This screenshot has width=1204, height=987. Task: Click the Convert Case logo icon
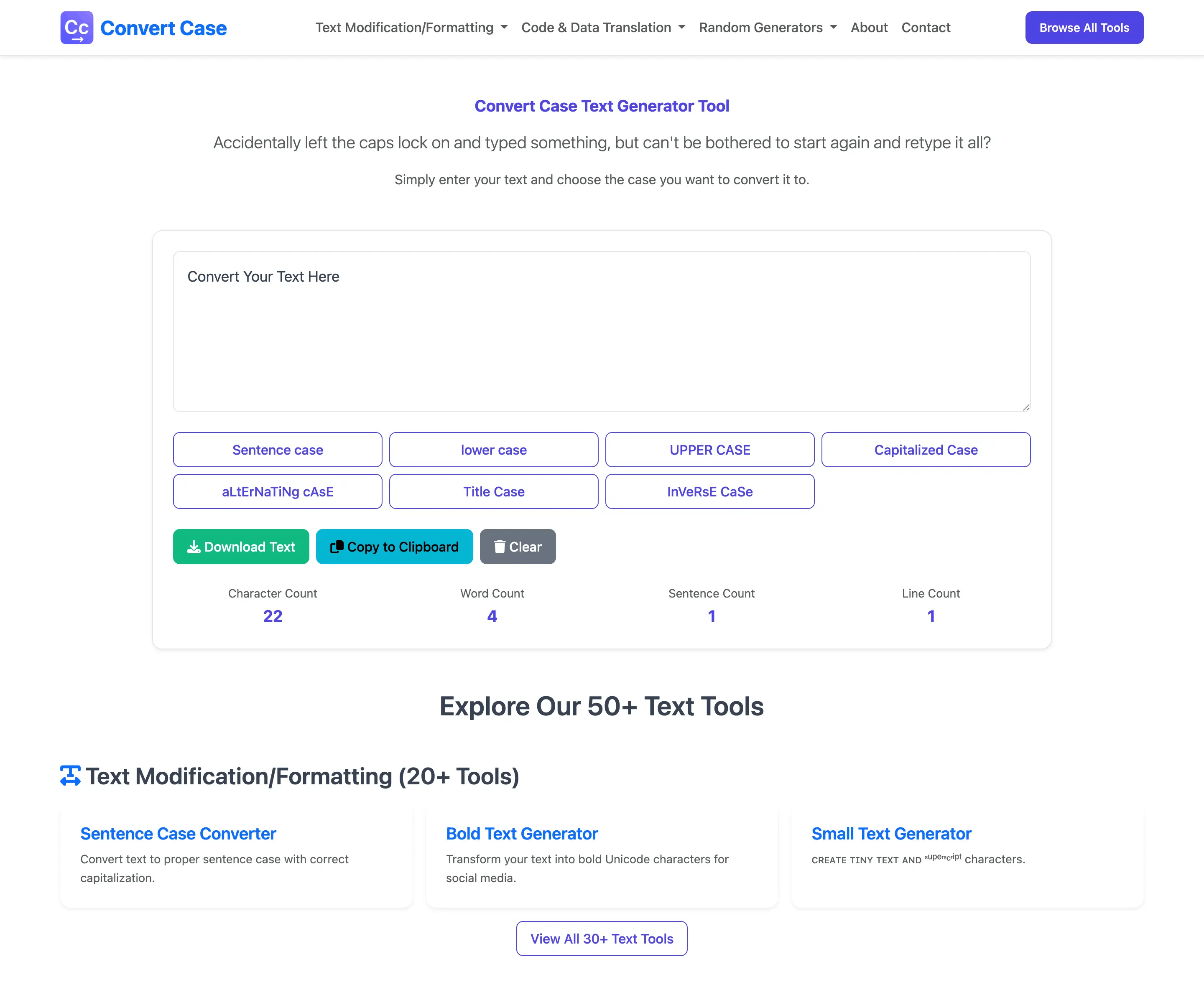coord(76,27)
